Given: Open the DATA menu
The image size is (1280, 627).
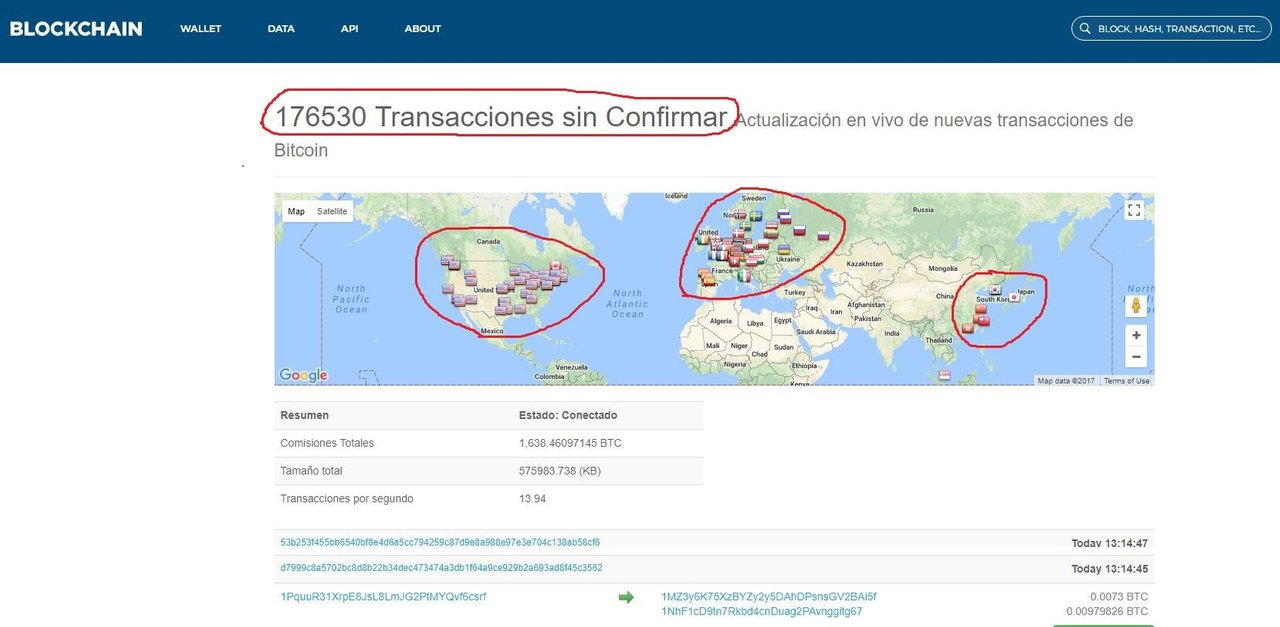Looking at the screenshot, I should (x=281, y=29).
